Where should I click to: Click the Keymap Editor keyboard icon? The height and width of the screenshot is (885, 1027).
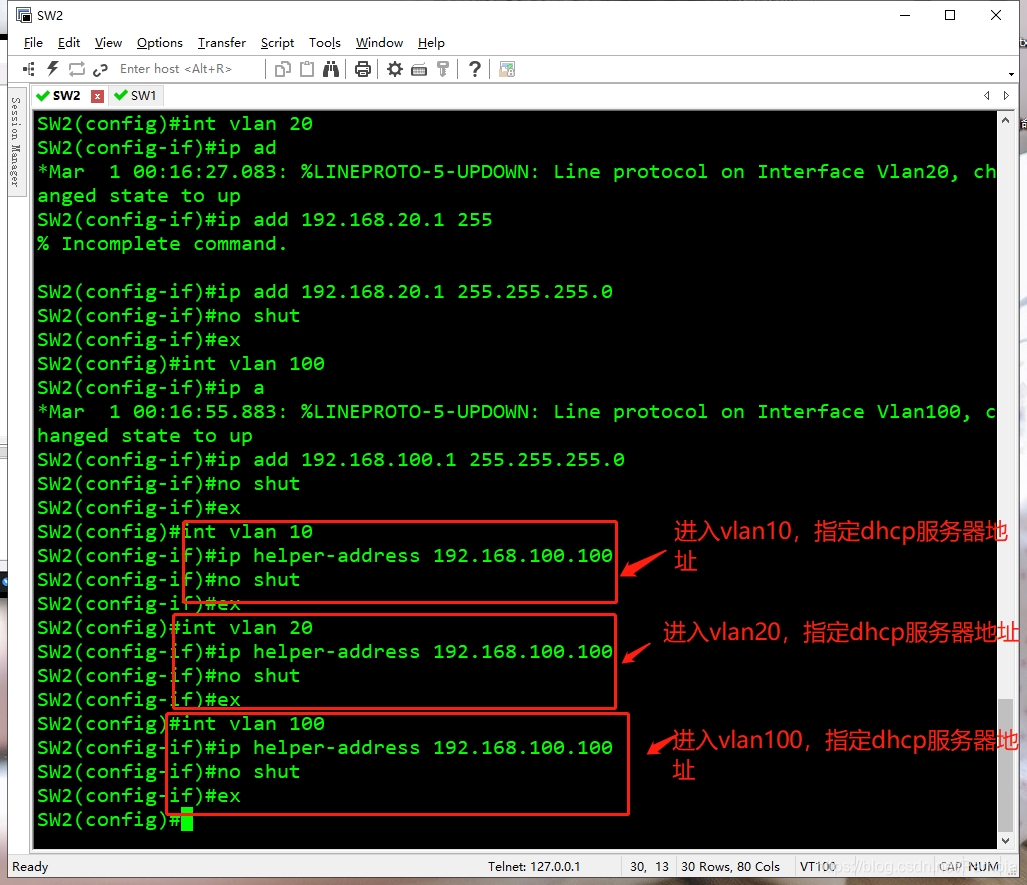(x=419, y=69)
